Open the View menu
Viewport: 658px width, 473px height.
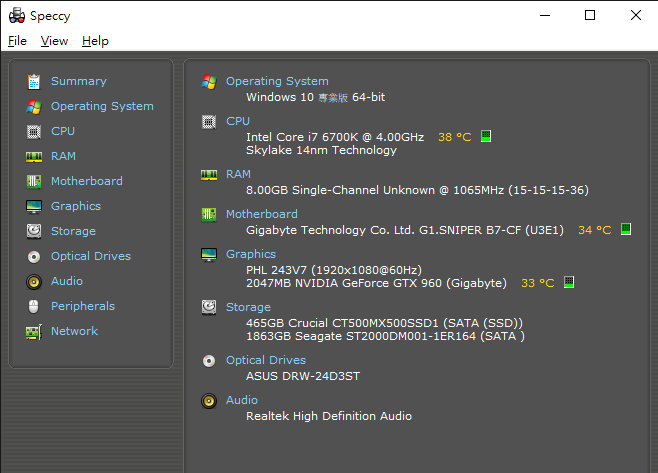pyautogui.click(x=54, y=41)
